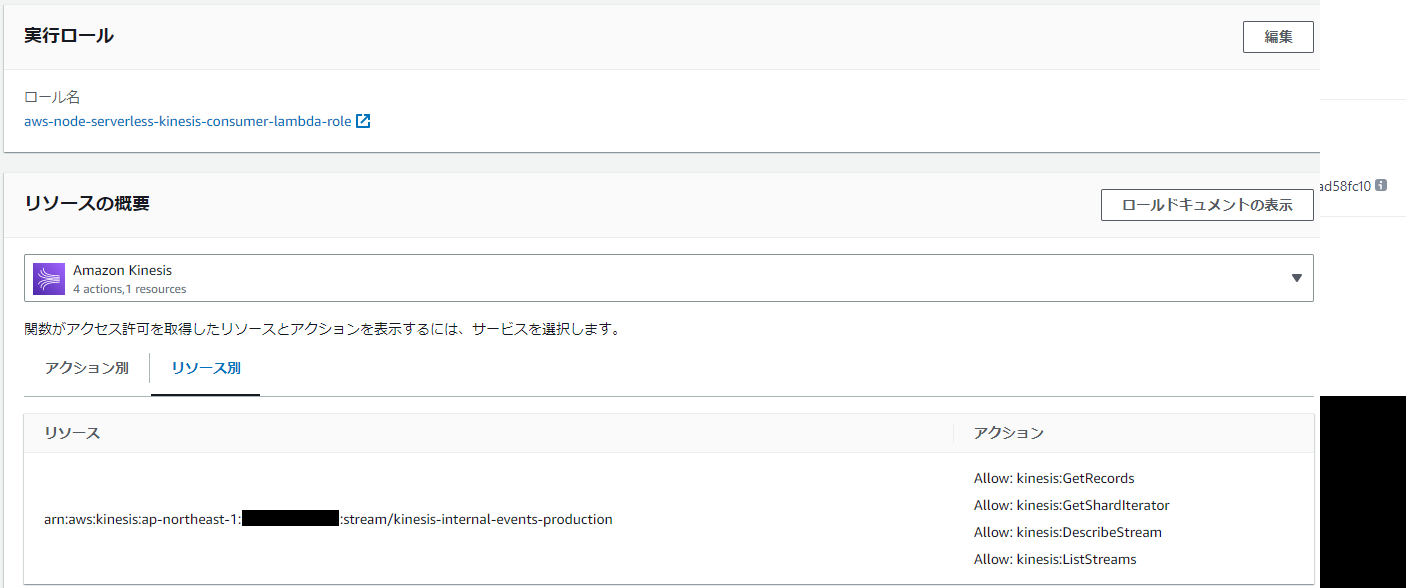This screenshot has width=1406, height=588.
Task: Click the リソース column header
Action: 72,433
